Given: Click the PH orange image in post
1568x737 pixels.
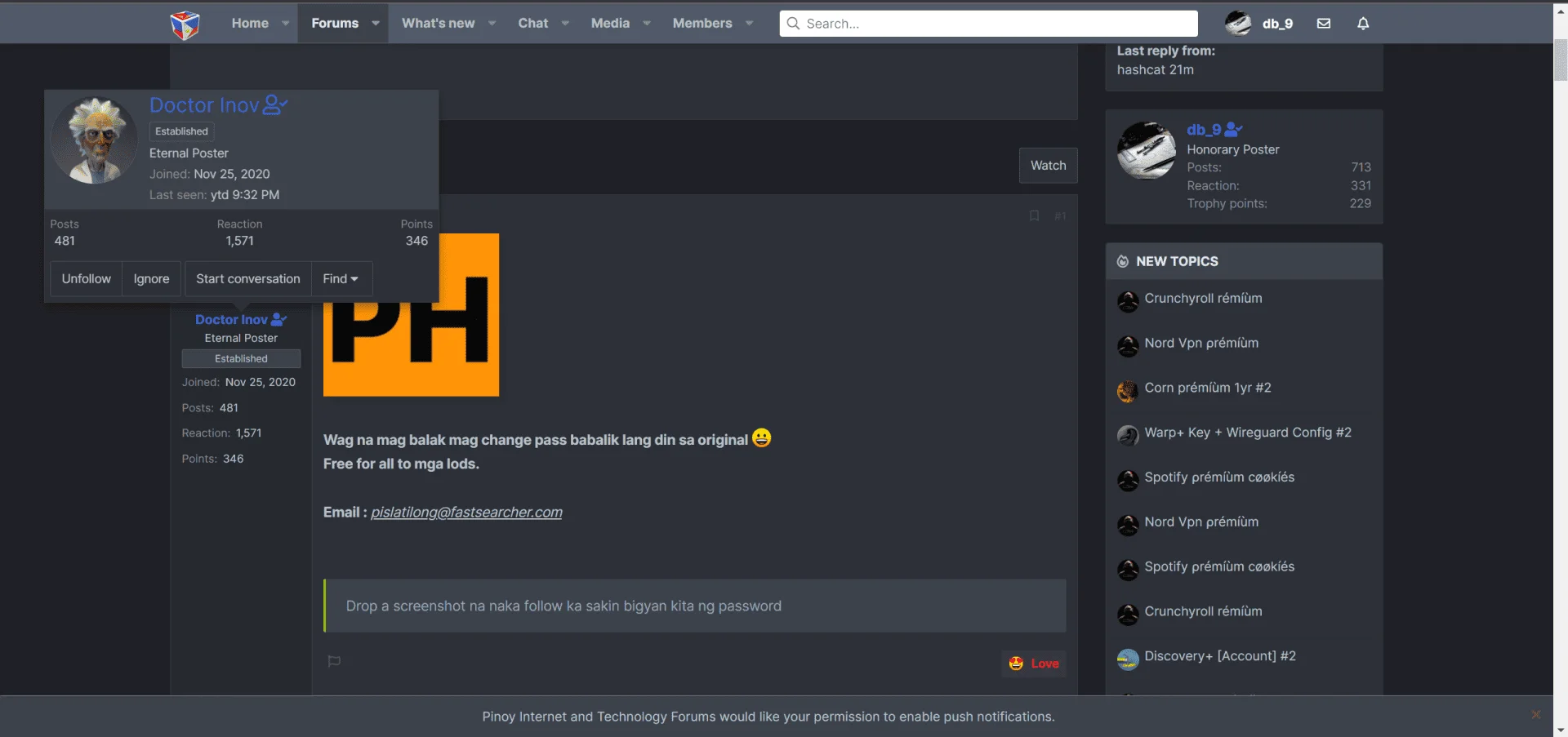Looking at the screenshot, I should click(x=411, y=315).
